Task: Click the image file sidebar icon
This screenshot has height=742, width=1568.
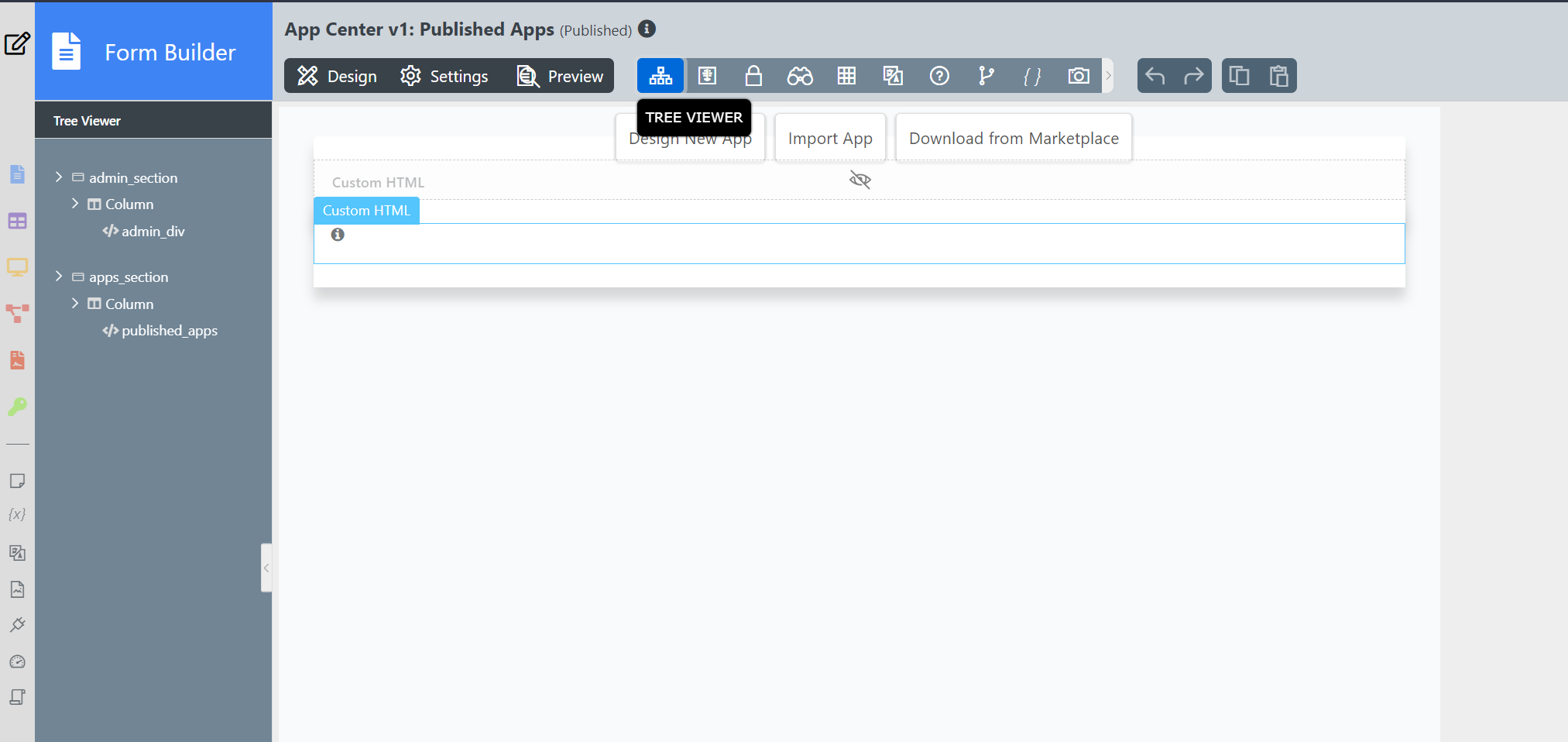Action: click(x=17, y=589)
